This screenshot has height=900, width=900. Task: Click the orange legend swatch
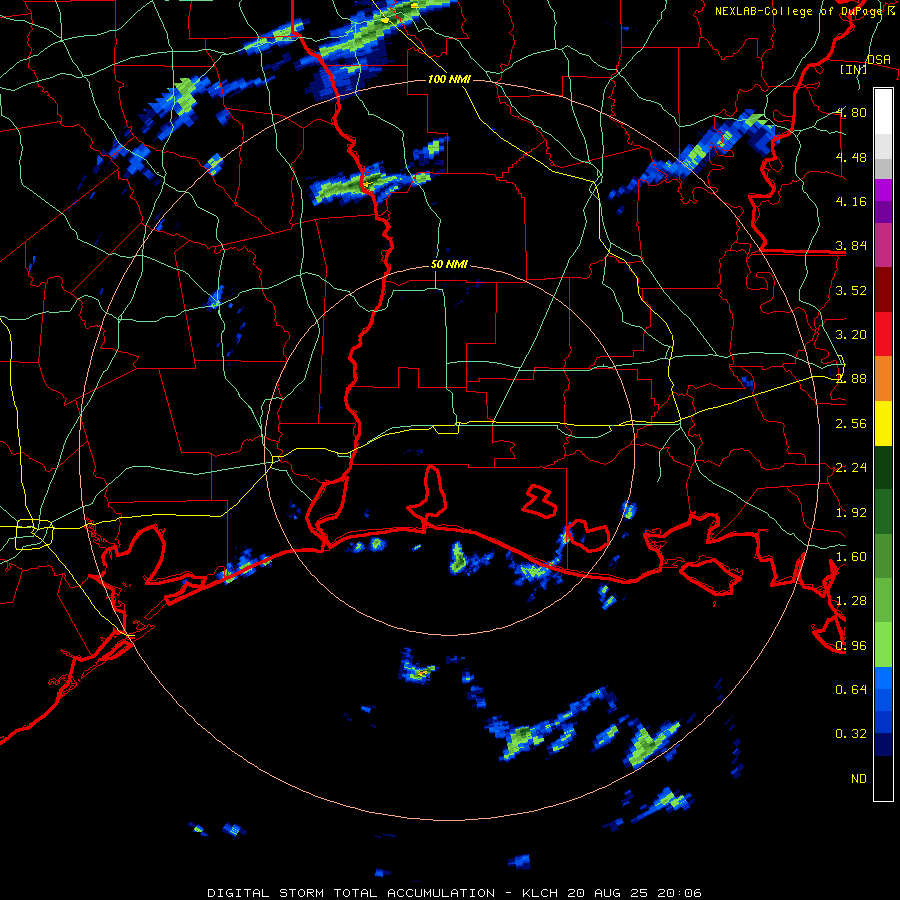(x=883, y=378)
